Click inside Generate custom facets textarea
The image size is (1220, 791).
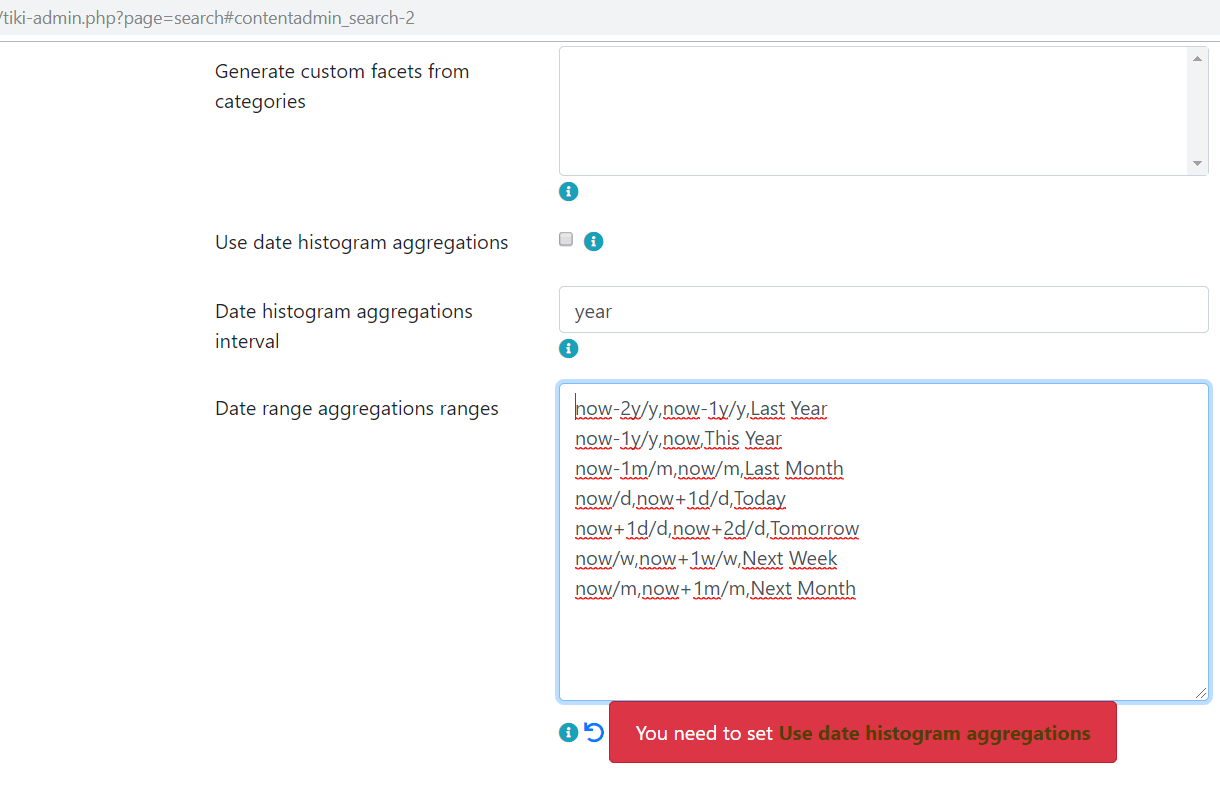pos(884,111)
